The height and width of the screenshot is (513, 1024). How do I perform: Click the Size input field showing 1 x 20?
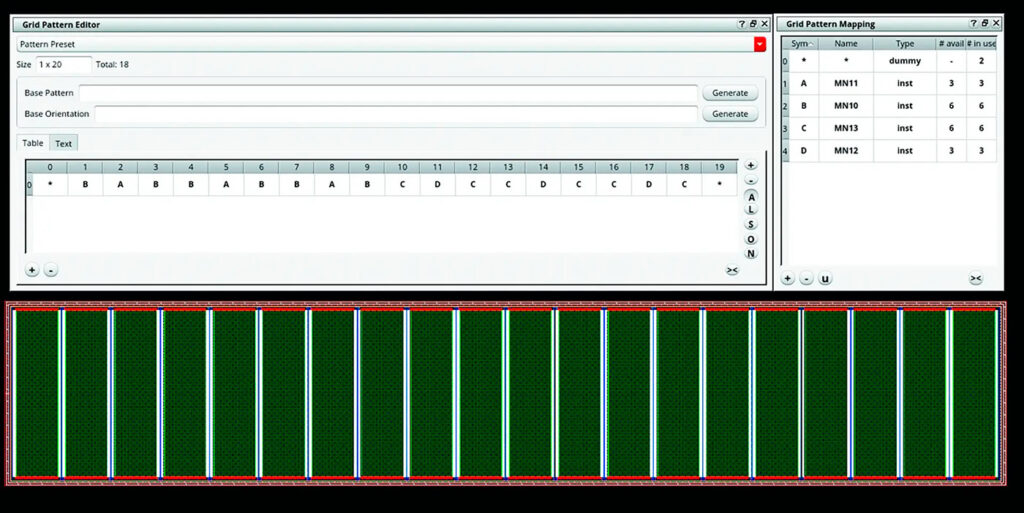64,64
